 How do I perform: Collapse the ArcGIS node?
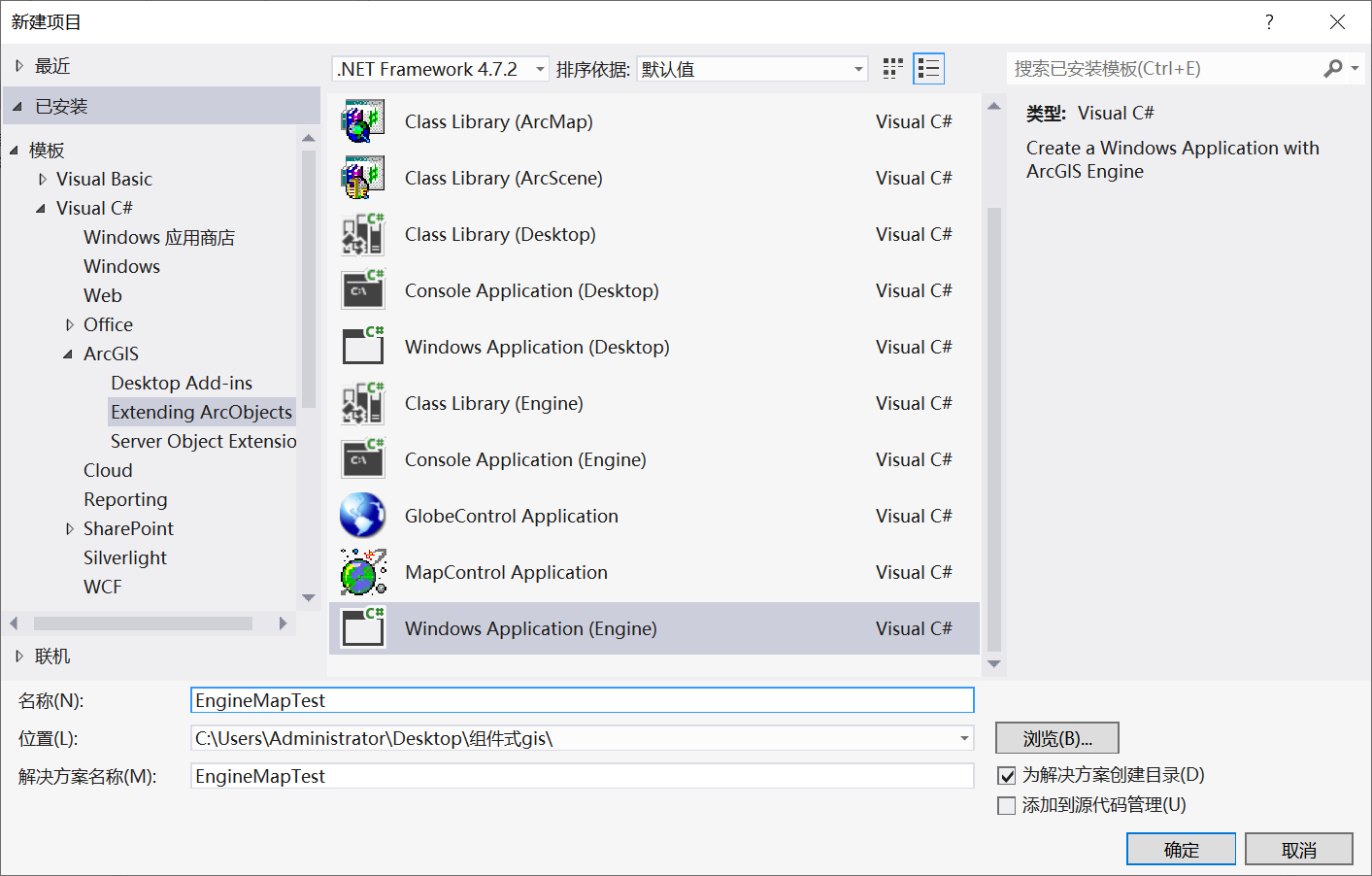tap(68, 354)
